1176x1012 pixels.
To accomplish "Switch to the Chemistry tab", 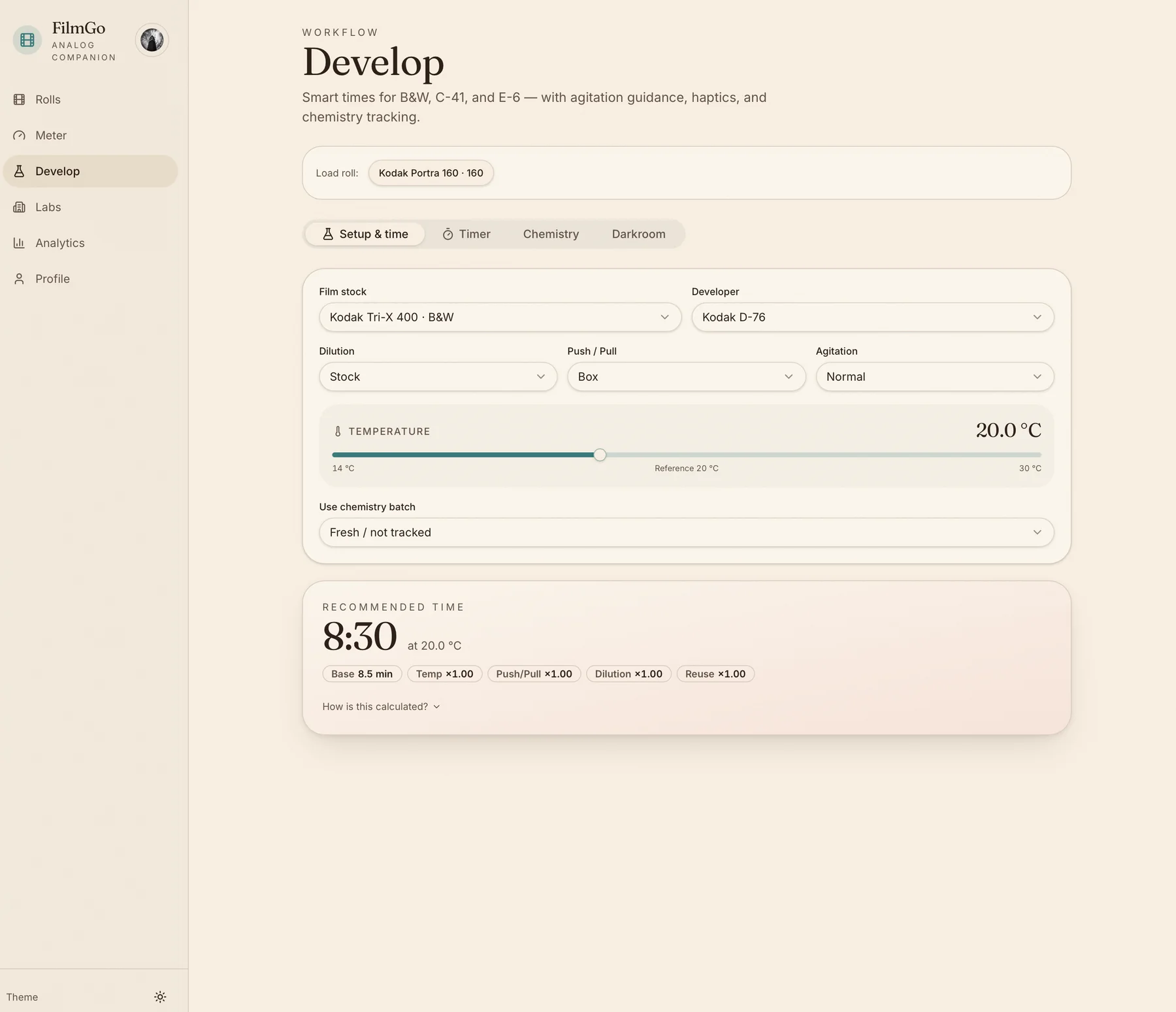I will (x=551, y=234).
